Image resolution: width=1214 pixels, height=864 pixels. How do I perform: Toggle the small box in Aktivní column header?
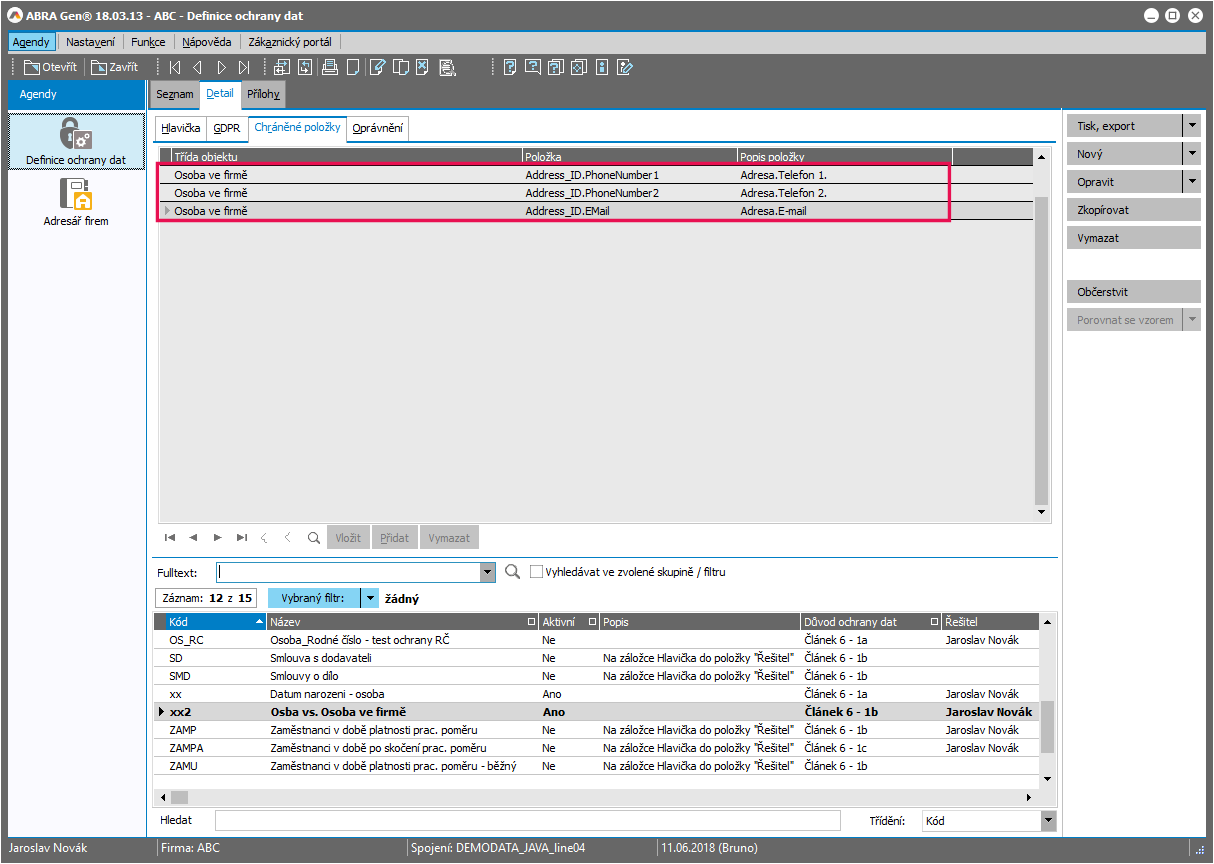592,622
